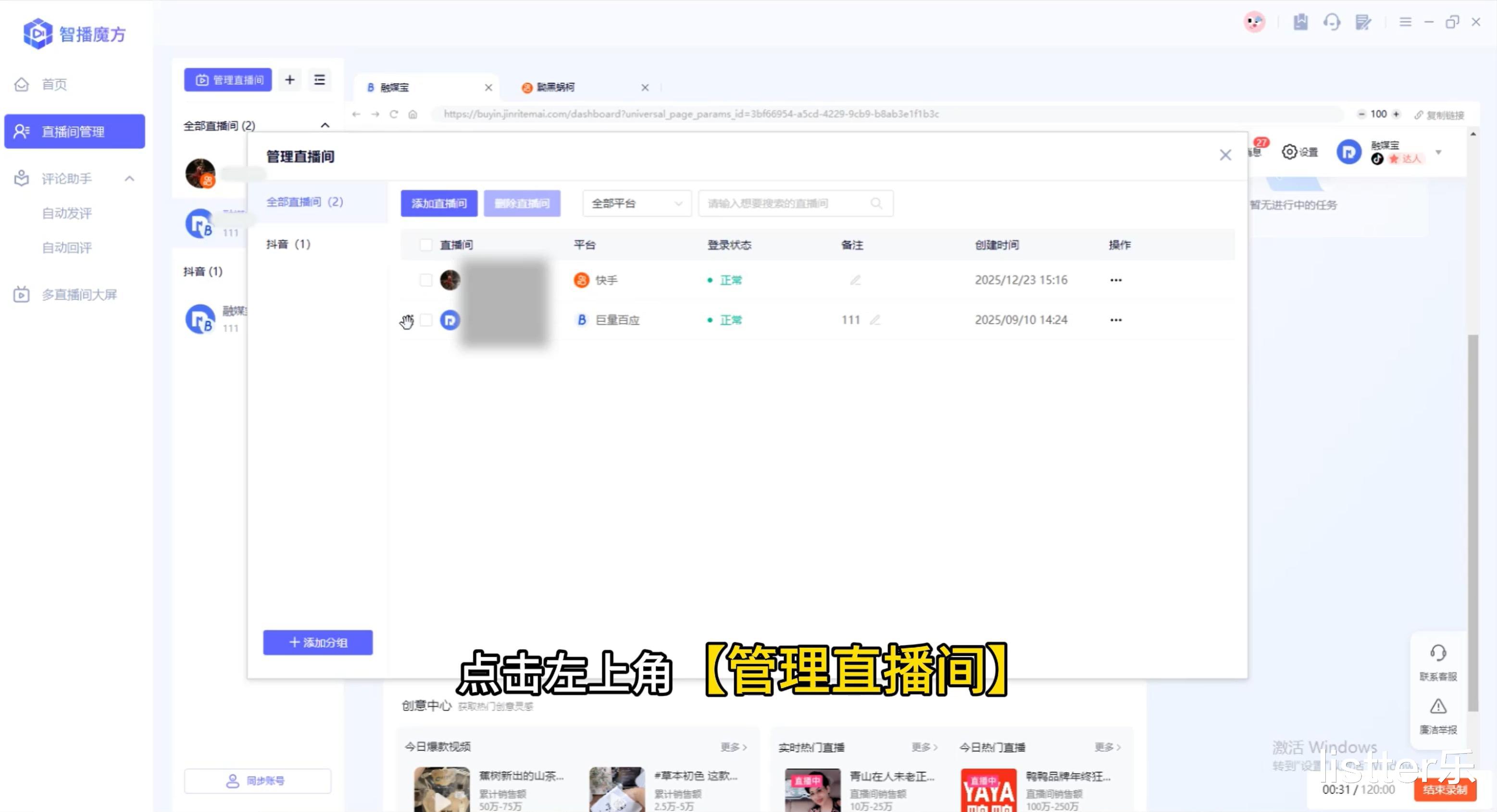1497x812 pixels.
Task: Check the 快手 live room row checkbox
Action: [x=425, y=280]
